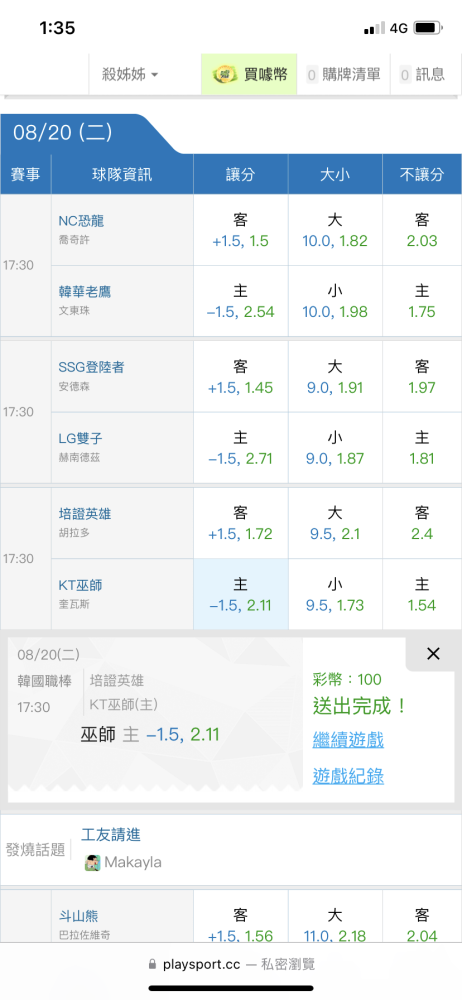Open the 遊戲紀錄 link
Image resolution: width=462 pixels, height=1000 pixels.
coord(348,776)
